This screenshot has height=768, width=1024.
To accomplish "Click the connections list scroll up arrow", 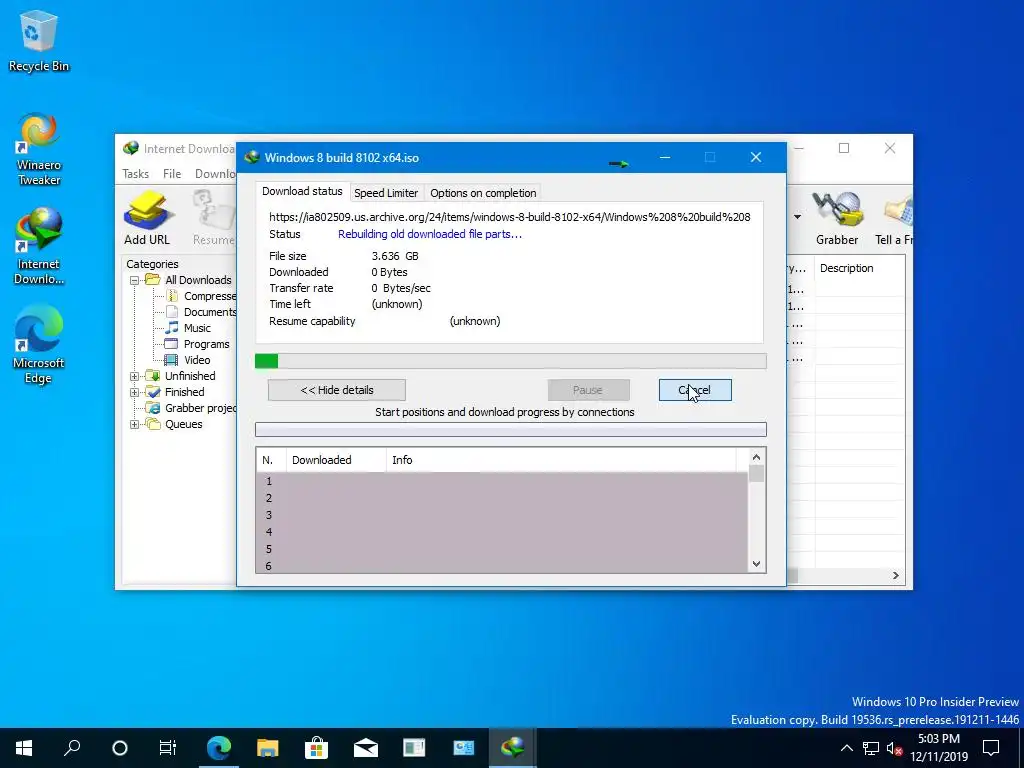I will (x=756, y=458).
